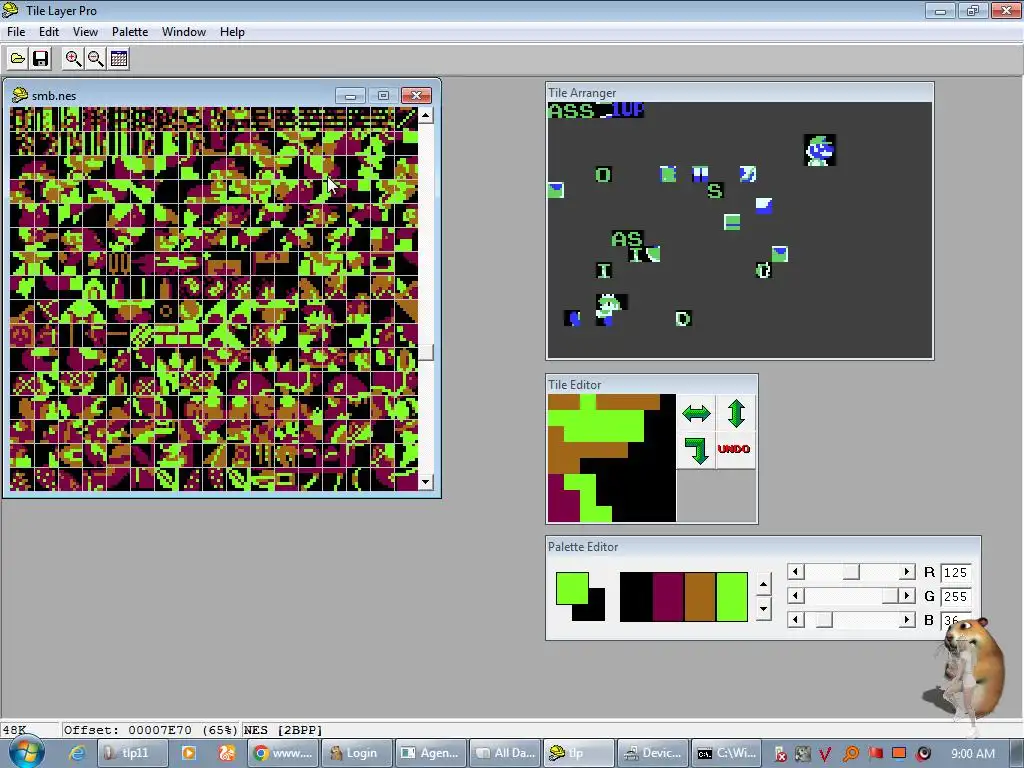Click the background black color indicator

595,611
